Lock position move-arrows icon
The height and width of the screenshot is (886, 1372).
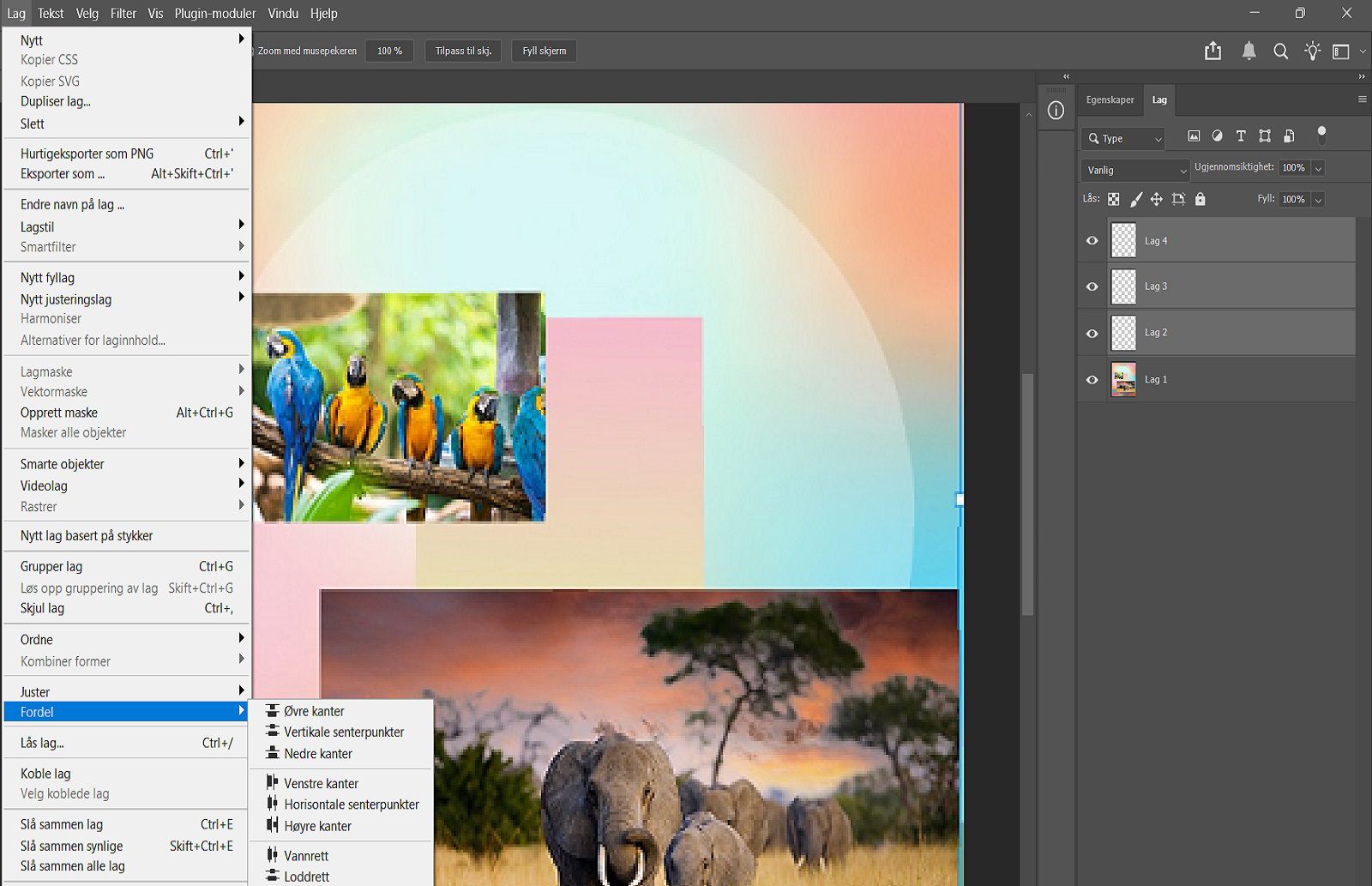point(1157,199)
